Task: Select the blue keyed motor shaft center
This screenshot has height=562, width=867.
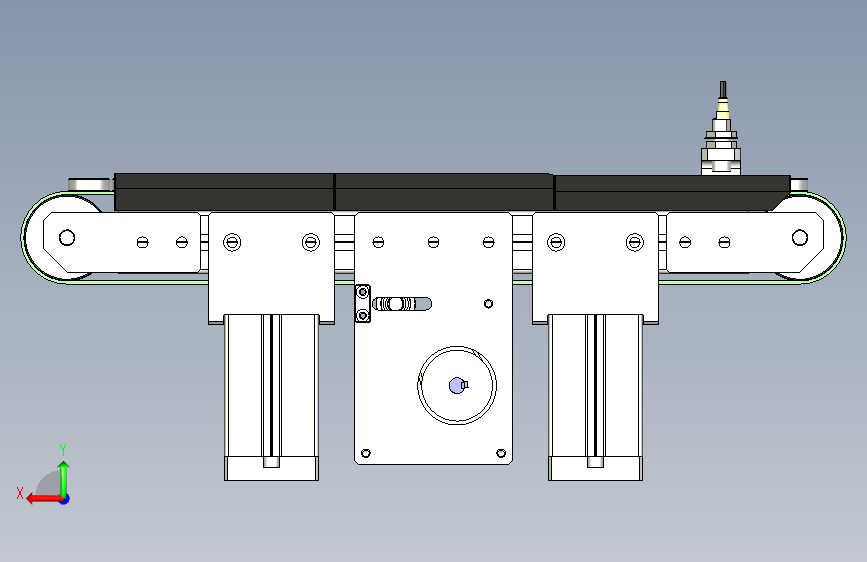Action: coord(457,386)
